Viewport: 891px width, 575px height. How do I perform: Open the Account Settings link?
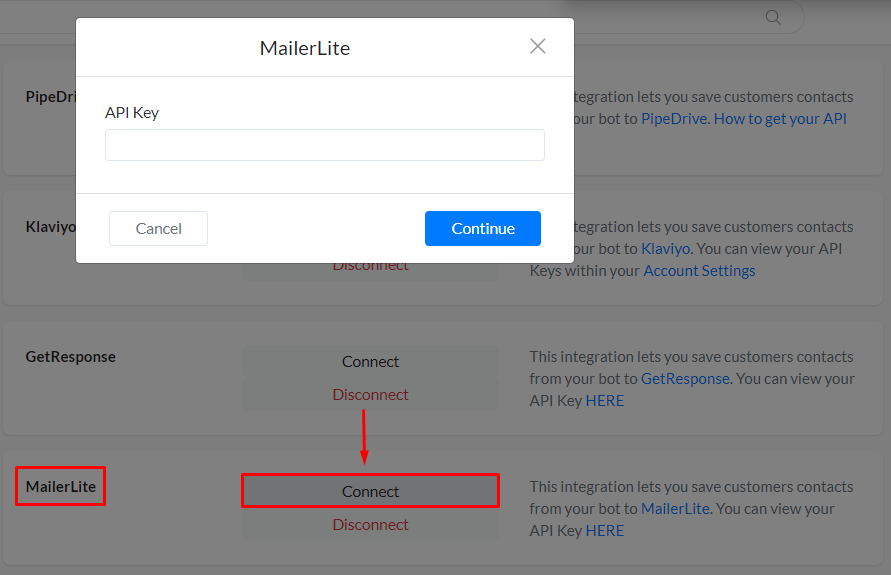[x=699, y=270]
